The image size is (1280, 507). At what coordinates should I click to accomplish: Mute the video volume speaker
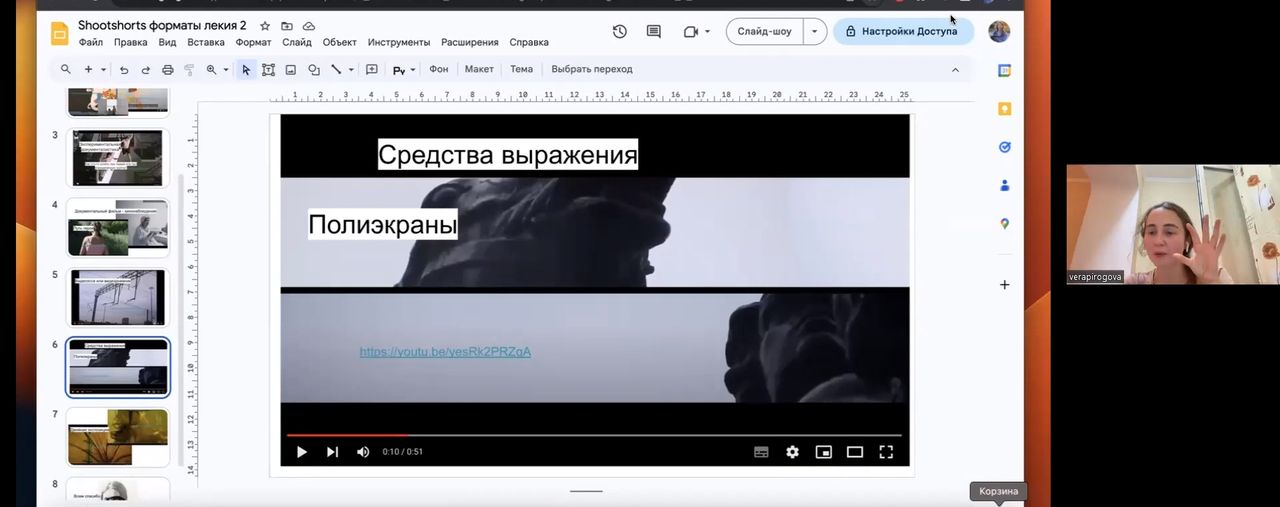click(x=363, y=452)
